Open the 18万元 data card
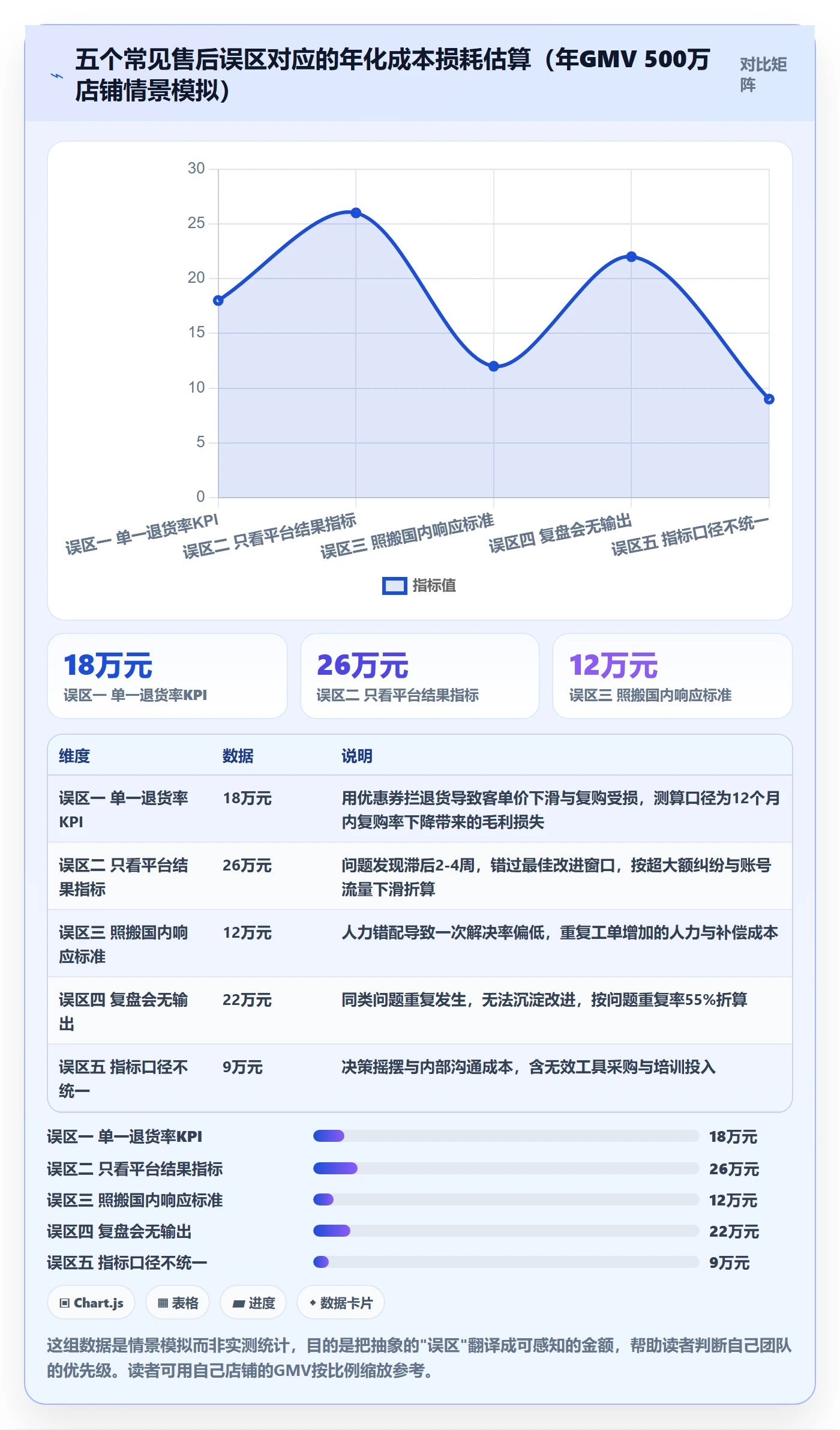Viewport: 840px width, 1430px height. coord(167,676)
